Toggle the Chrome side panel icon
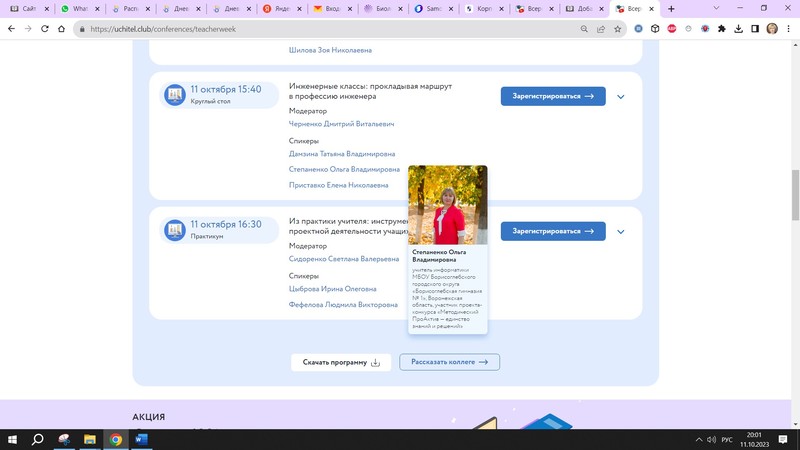 click(x=754, y=29)
